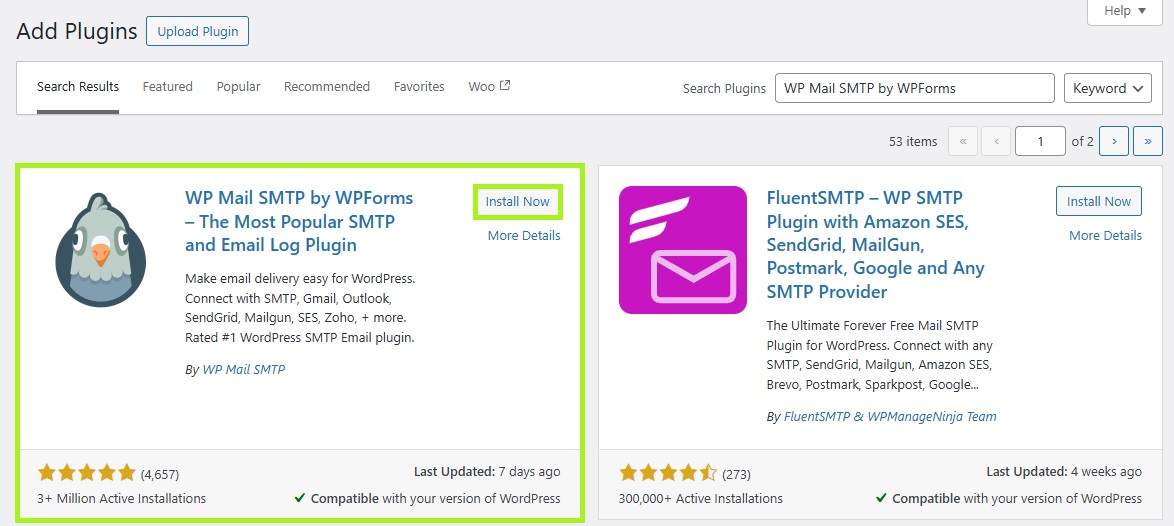Click the 300,000+ Active Installations text

point(701,498)
